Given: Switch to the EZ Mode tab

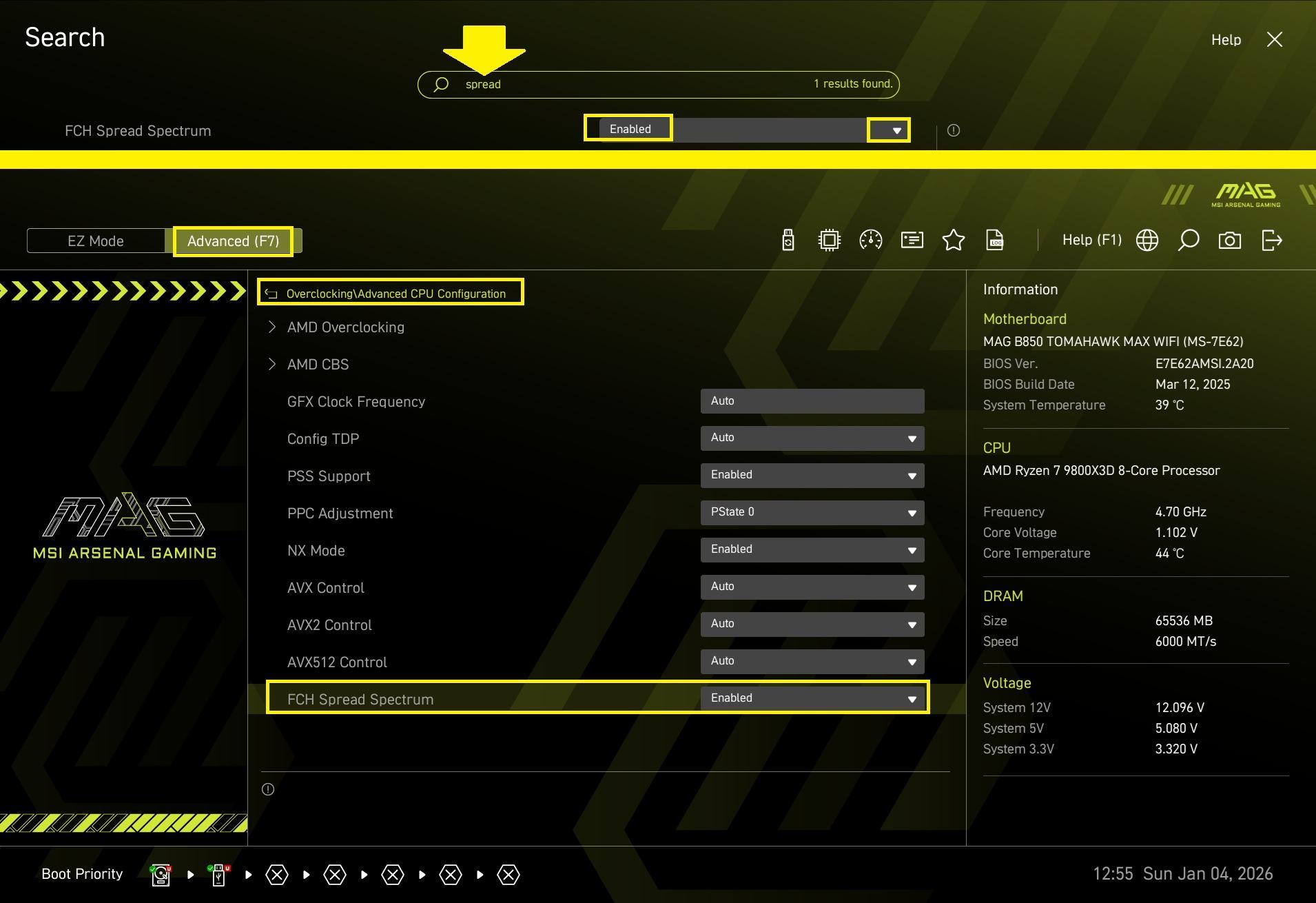Looking at the screenshot, I should point(96,241).
